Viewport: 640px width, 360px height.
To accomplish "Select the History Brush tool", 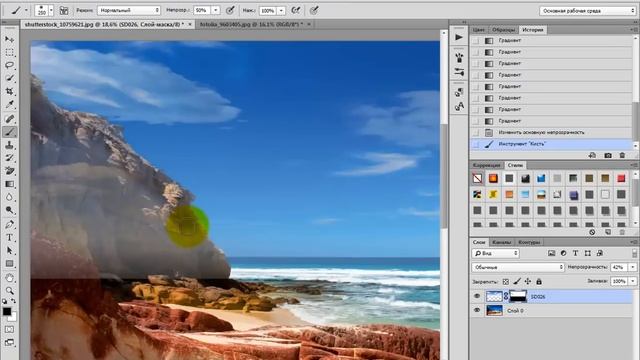I will pyautogui.click(x=9, y=158).
